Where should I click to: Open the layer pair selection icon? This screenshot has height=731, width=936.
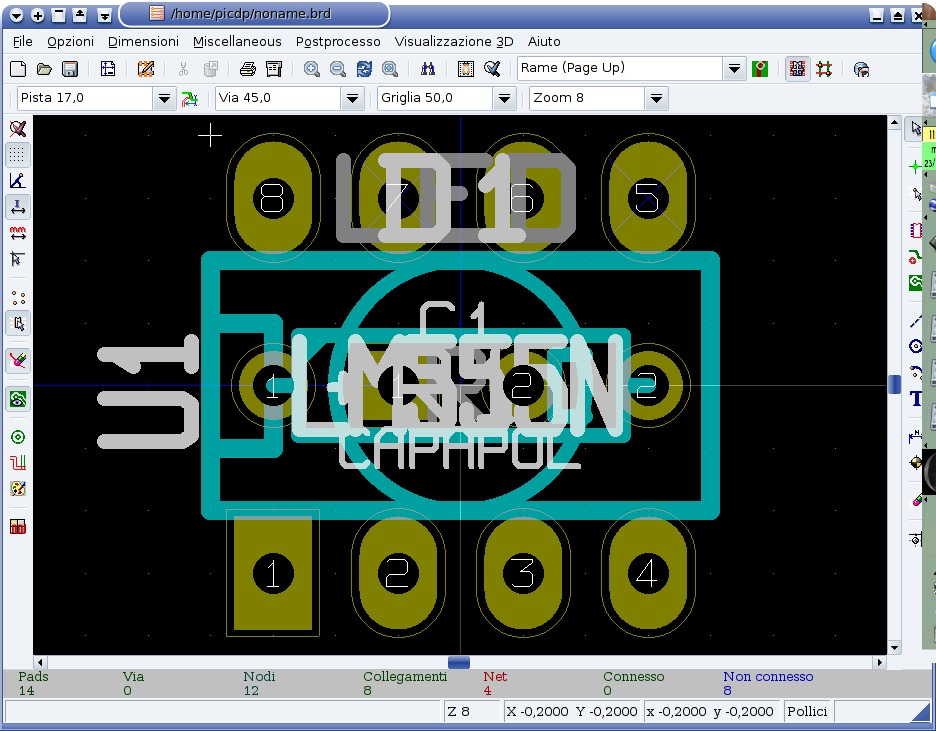(760, 69)
